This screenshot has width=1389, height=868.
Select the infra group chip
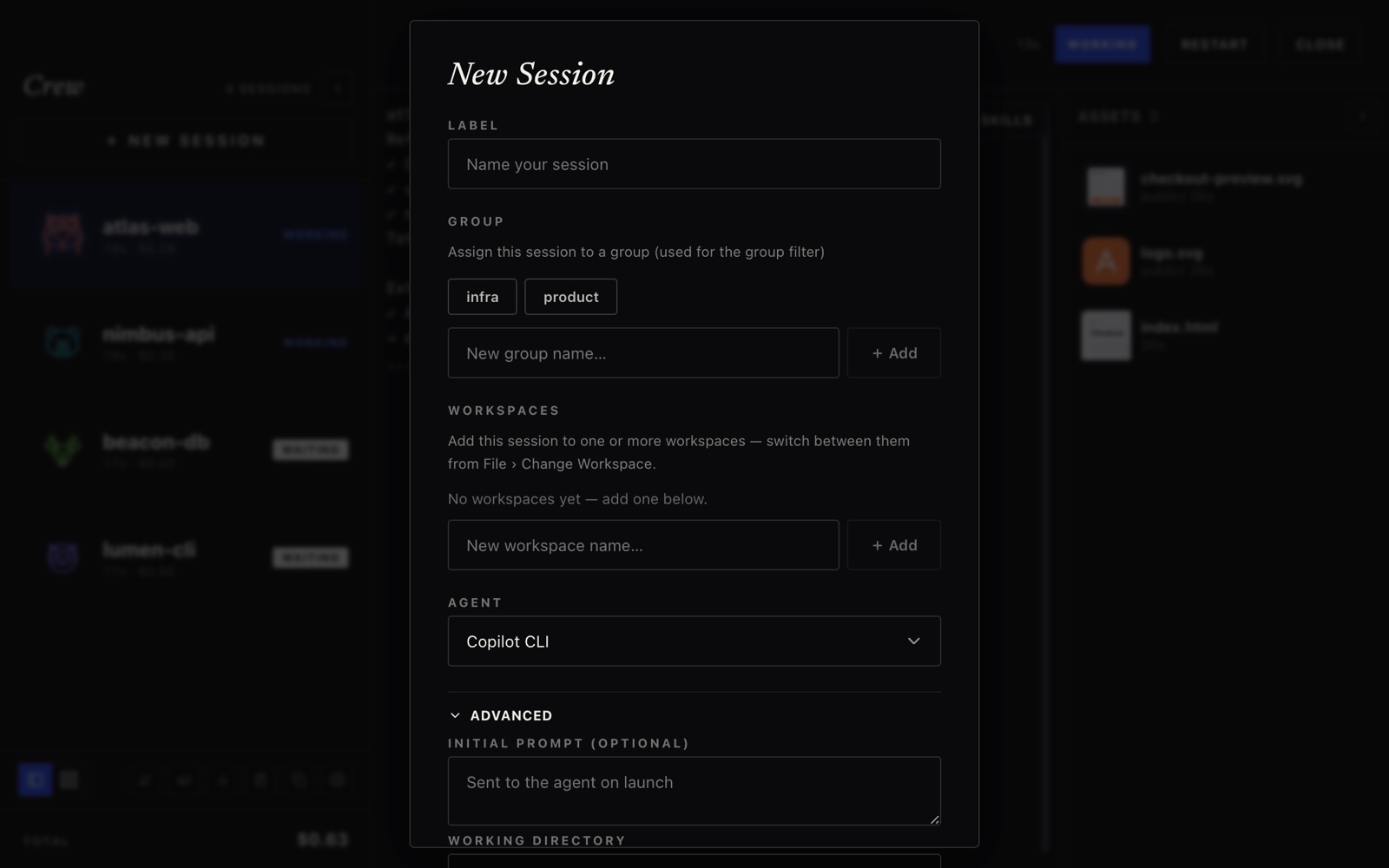tap(482, 297)
